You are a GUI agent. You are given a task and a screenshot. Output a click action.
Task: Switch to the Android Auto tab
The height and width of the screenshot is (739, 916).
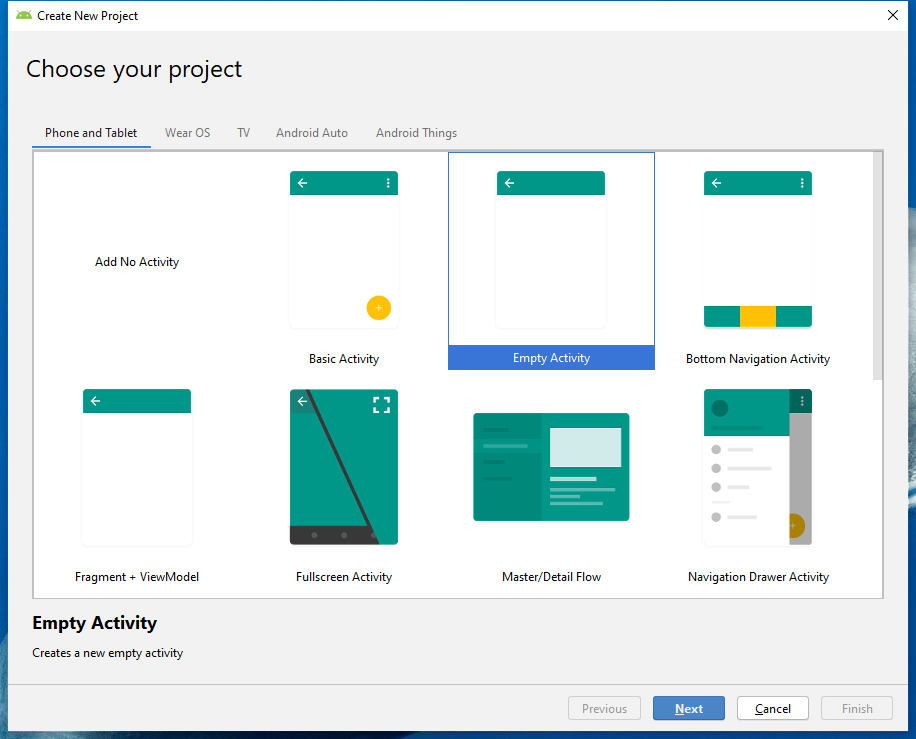point(311,132)
